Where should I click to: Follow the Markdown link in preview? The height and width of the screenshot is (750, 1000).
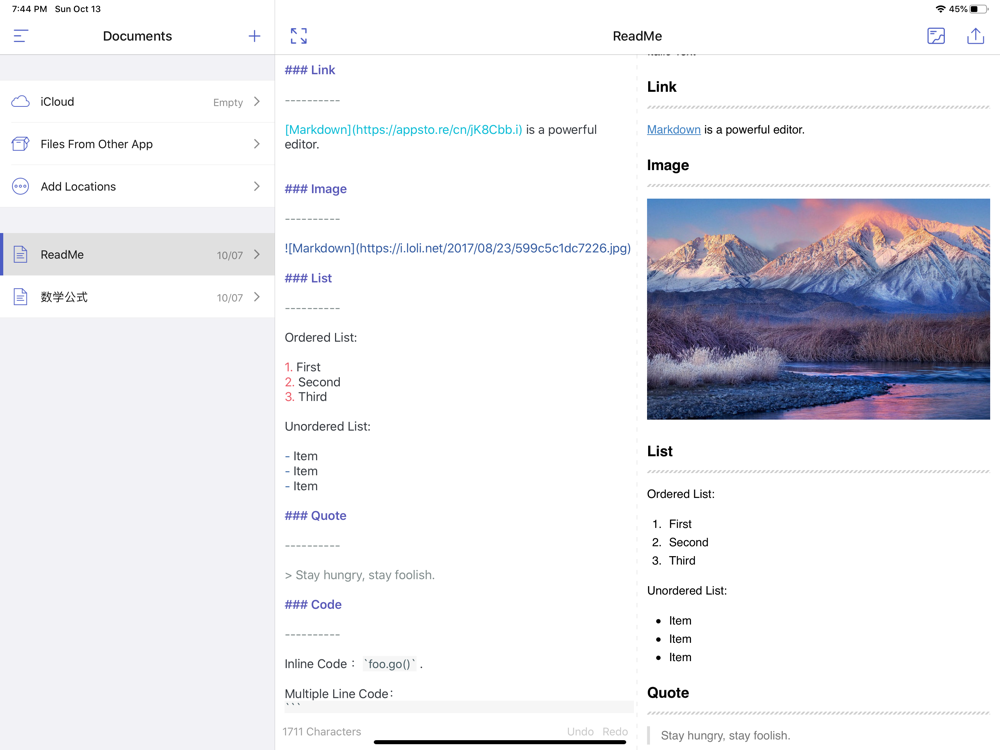(x=673, y=129)
